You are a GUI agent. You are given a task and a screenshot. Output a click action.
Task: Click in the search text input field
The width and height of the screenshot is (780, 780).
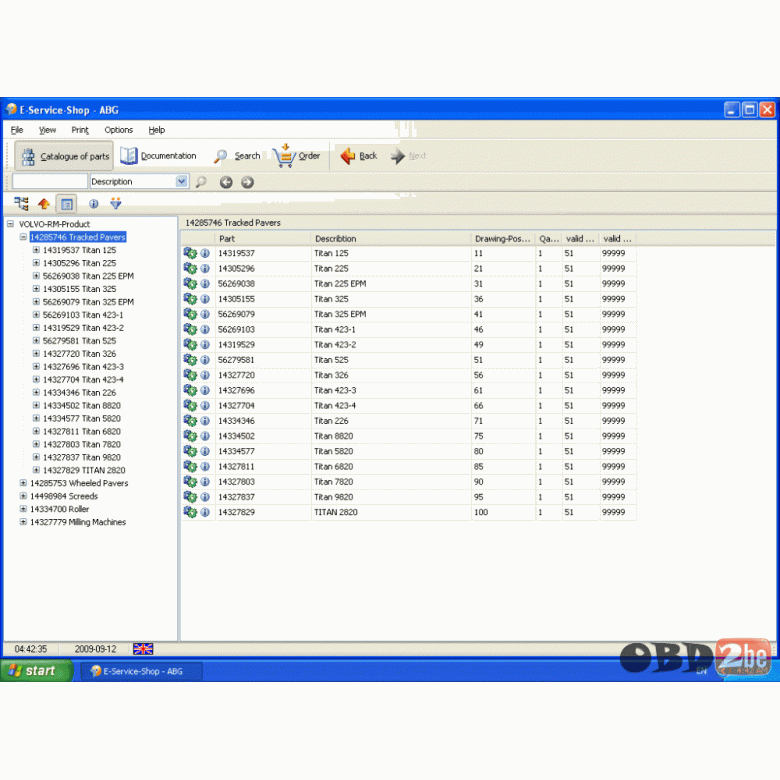(x=50, y=182)
